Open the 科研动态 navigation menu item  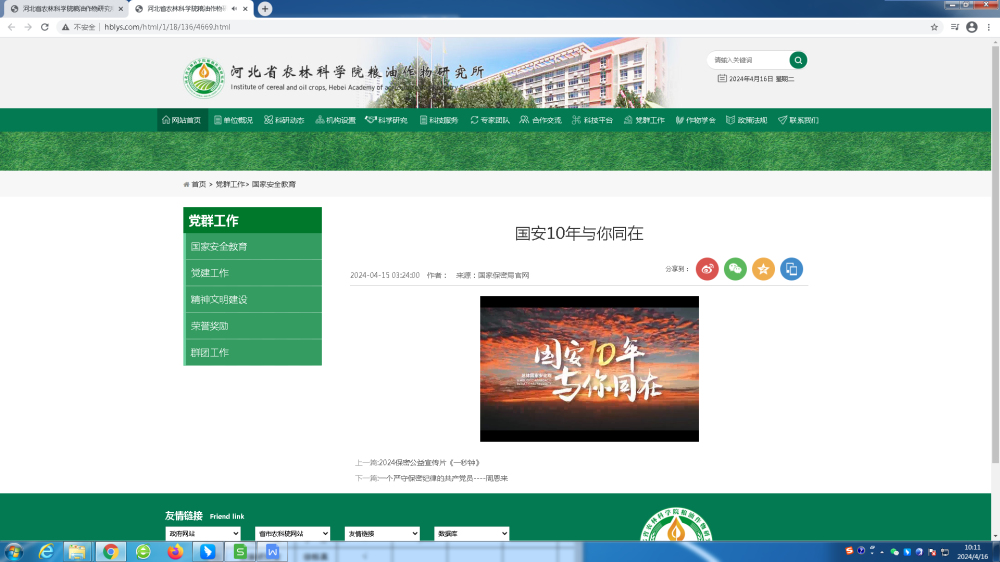[x=284, y=120]
